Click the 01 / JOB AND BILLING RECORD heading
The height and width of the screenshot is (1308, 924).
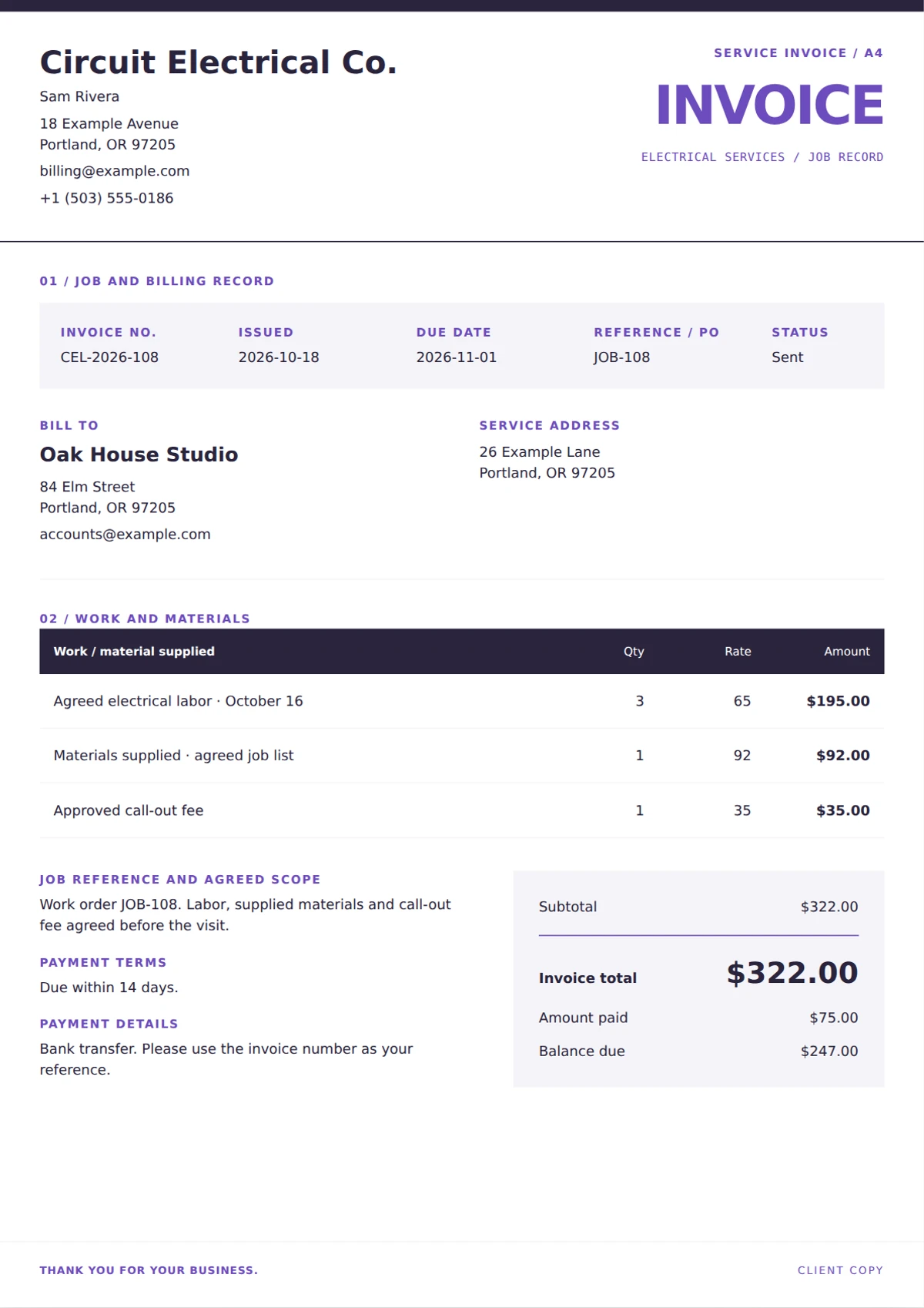[x=157, y=281]
